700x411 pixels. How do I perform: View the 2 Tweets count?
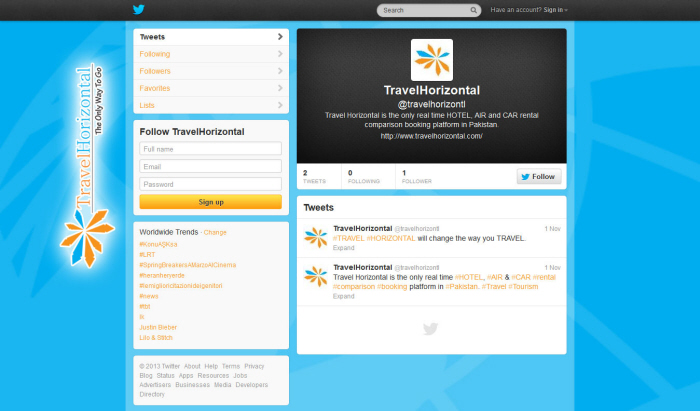tap(314, 177)
